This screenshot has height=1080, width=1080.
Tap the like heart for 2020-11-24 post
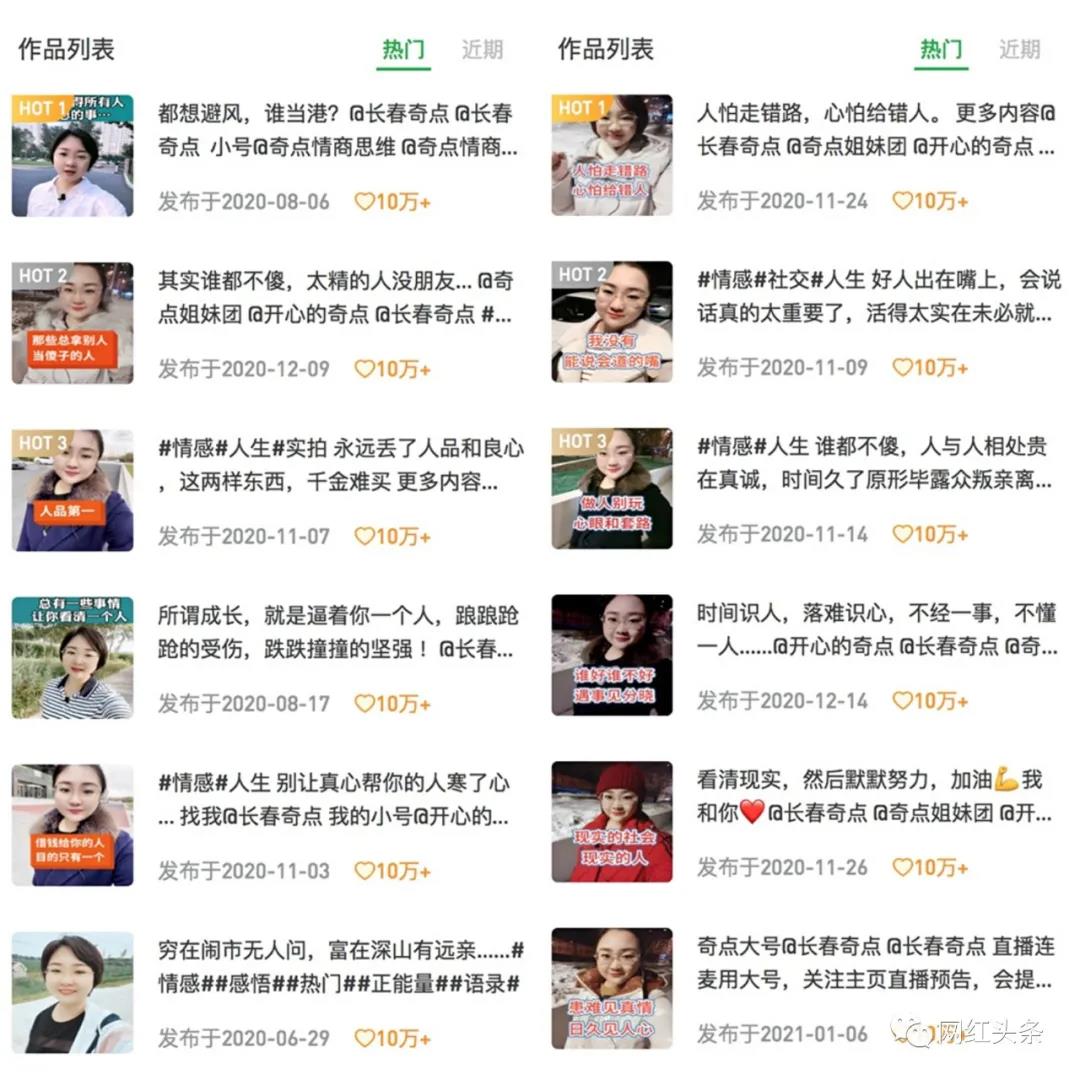click(x=902, y=200)
